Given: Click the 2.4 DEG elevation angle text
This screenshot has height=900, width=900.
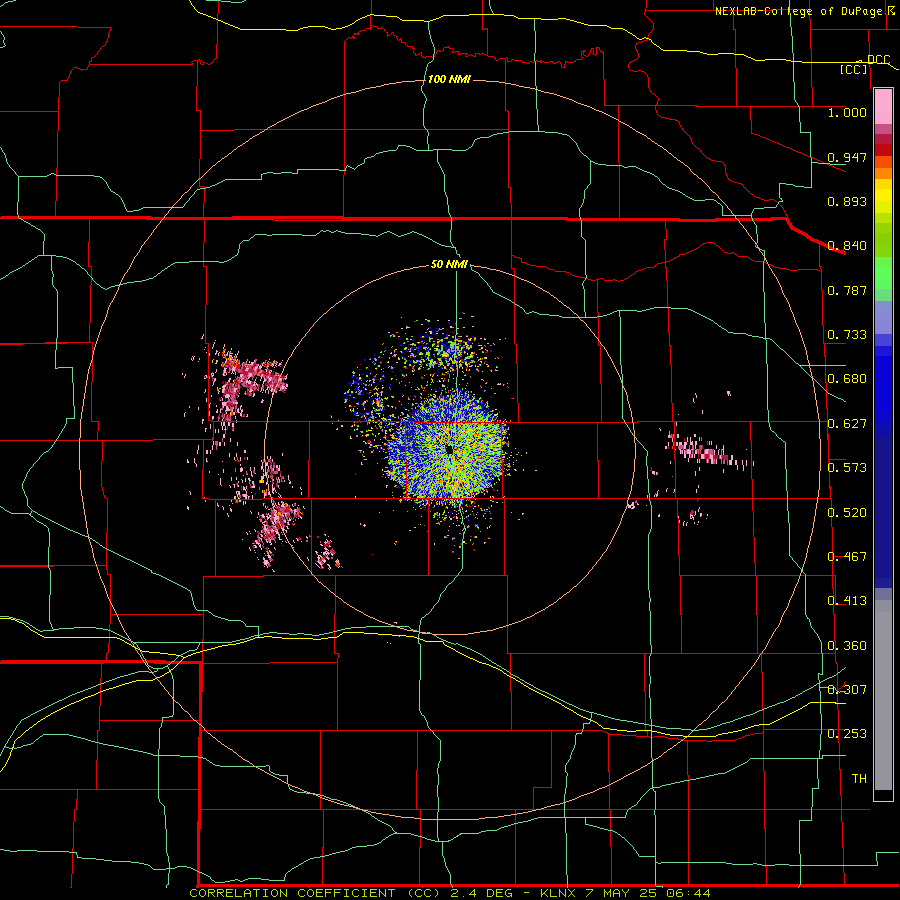Looking at the screenshot, I should pos(482,893).
